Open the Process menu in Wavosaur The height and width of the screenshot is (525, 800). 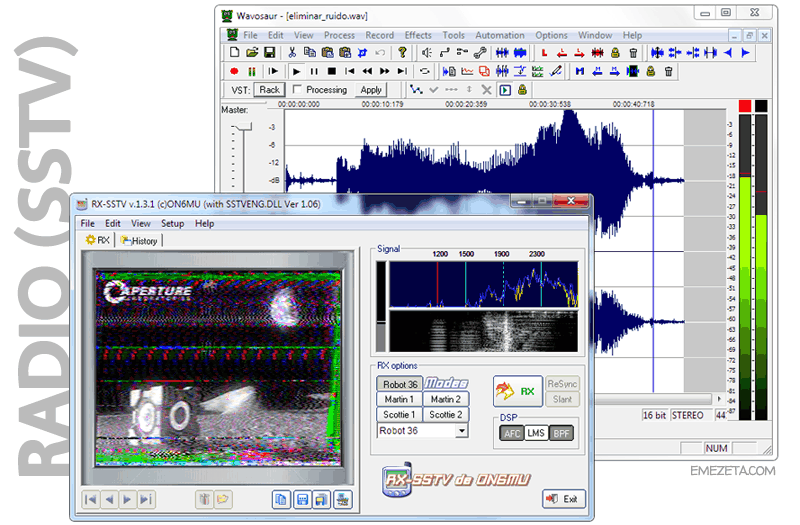click(339, 35)
